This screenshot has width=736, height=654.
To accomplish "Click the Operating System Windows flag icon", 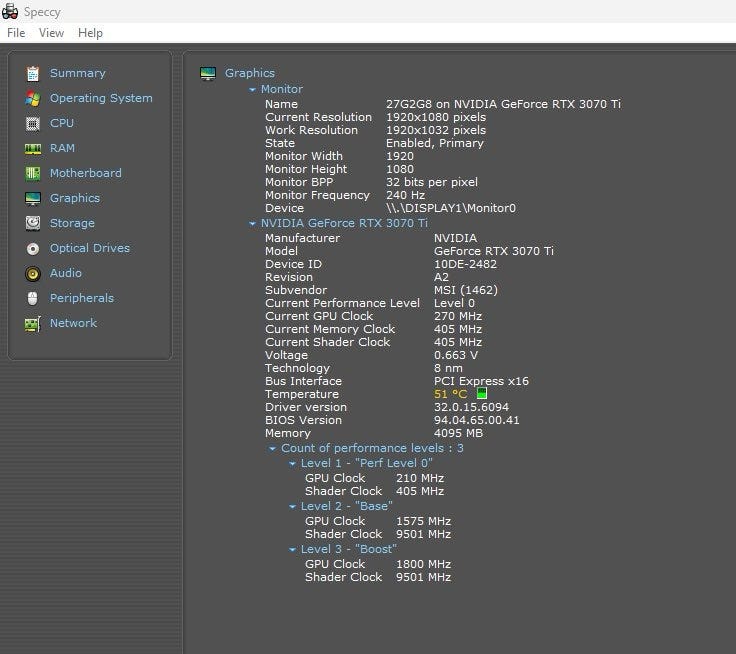I will tap(33, 98).
